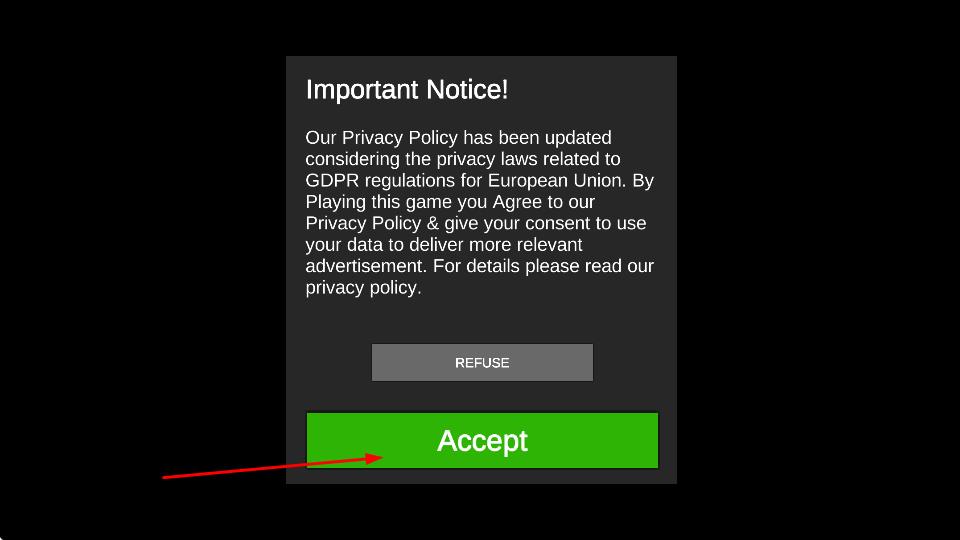Click the 'Important Notice!' heading
The height and width of the screenshot is (540, 960).
point(407,90)
